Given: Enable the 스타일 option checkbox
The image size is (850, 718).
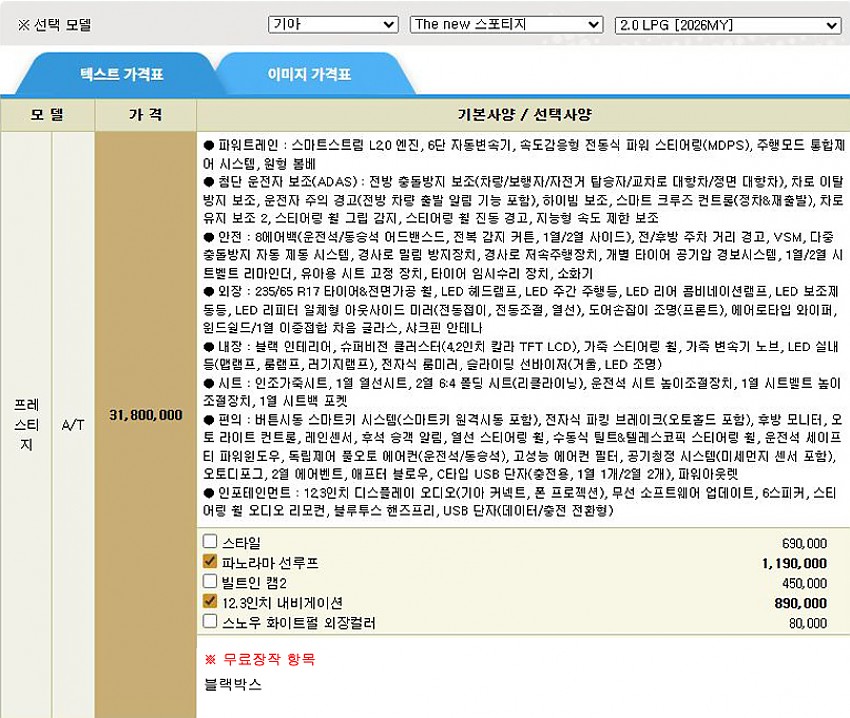Looking at the screenshot, I should coord(210,542).
